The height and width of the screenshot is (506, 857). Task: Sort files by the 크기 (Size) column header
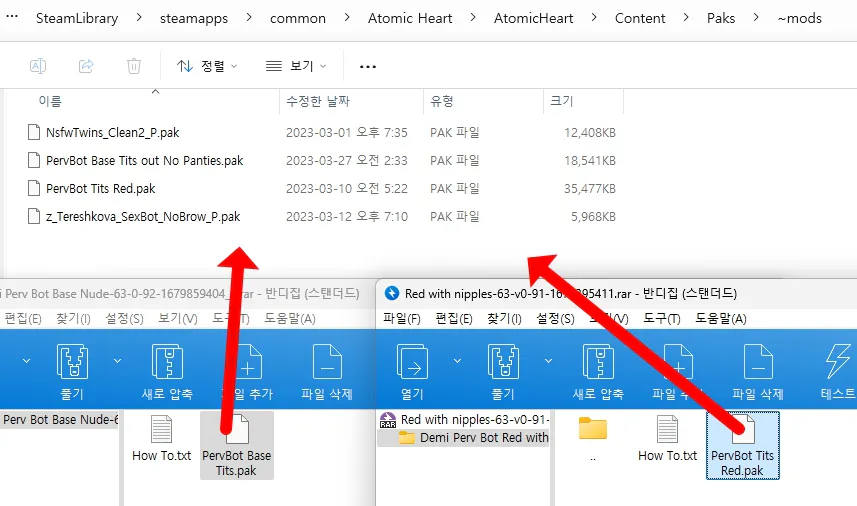561,101
